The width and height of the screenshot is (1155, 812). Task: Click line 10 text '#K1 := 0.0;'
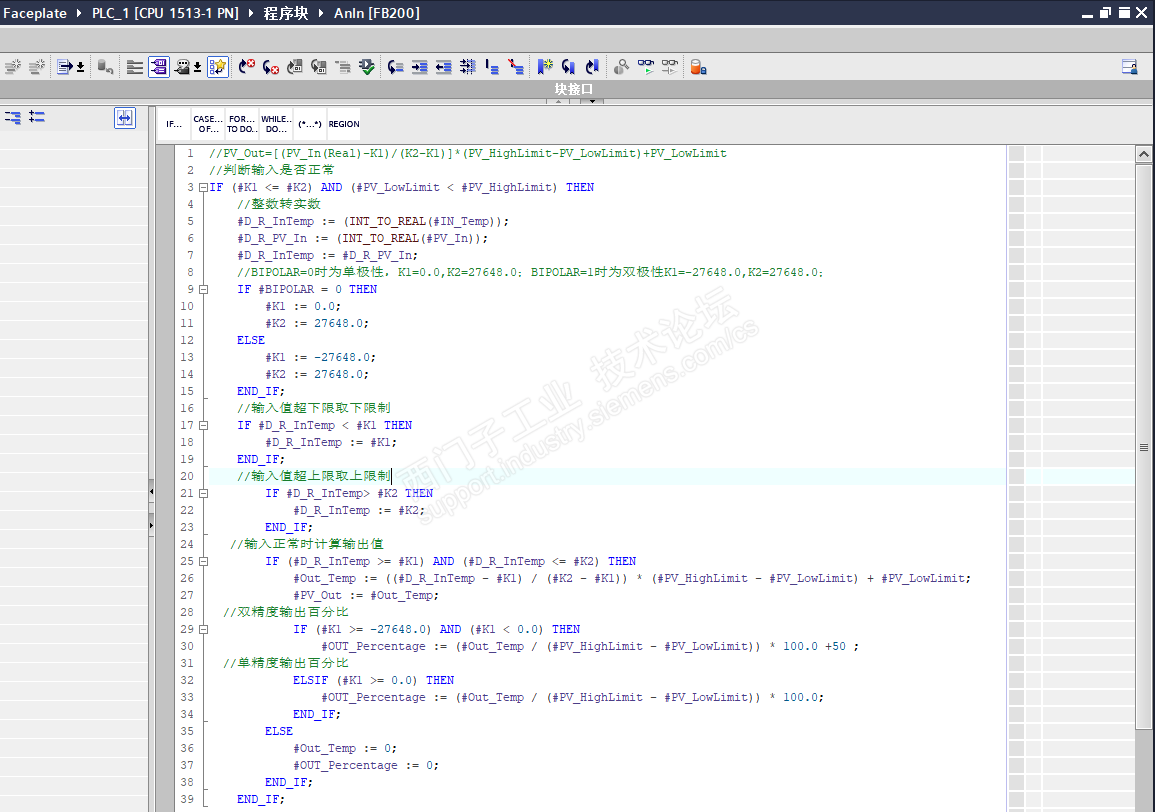pyautogui.click(x=303, y=307)
